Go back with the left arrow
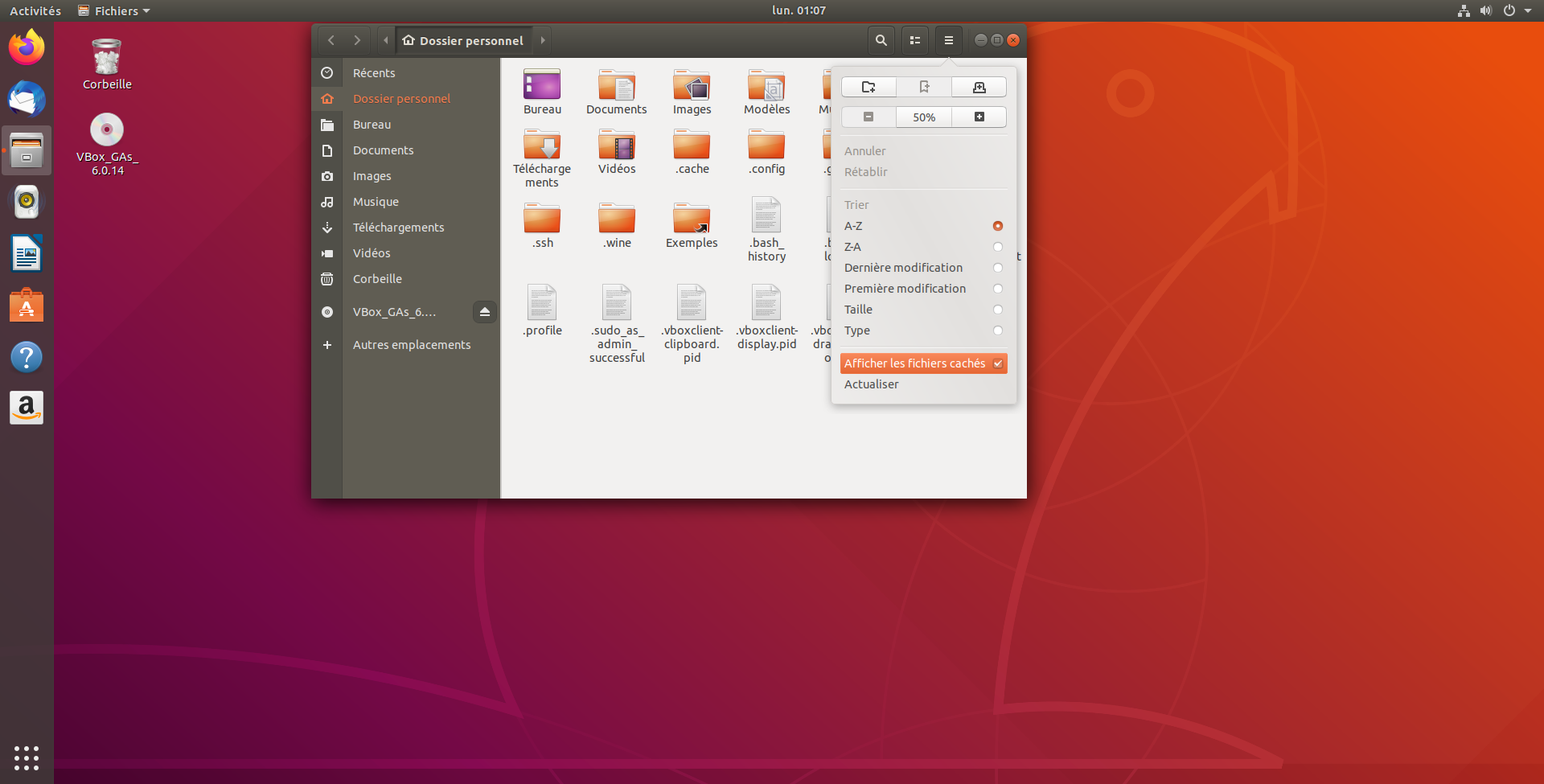The width and height of the screenshot is (1544, 784). click(x=331, y=40)
